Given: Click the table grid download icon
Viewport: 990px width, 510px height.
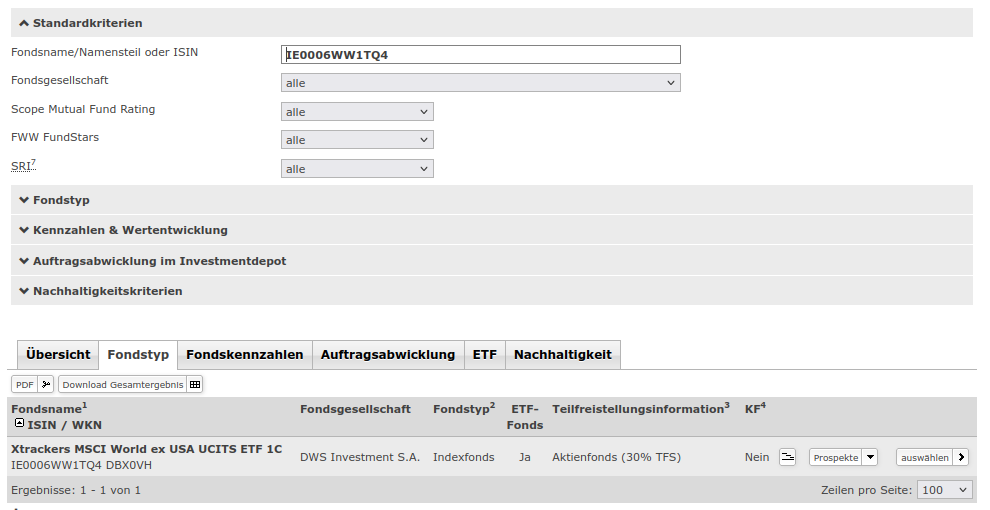Looking at the screenshot, I should click(x=195, y=384).
